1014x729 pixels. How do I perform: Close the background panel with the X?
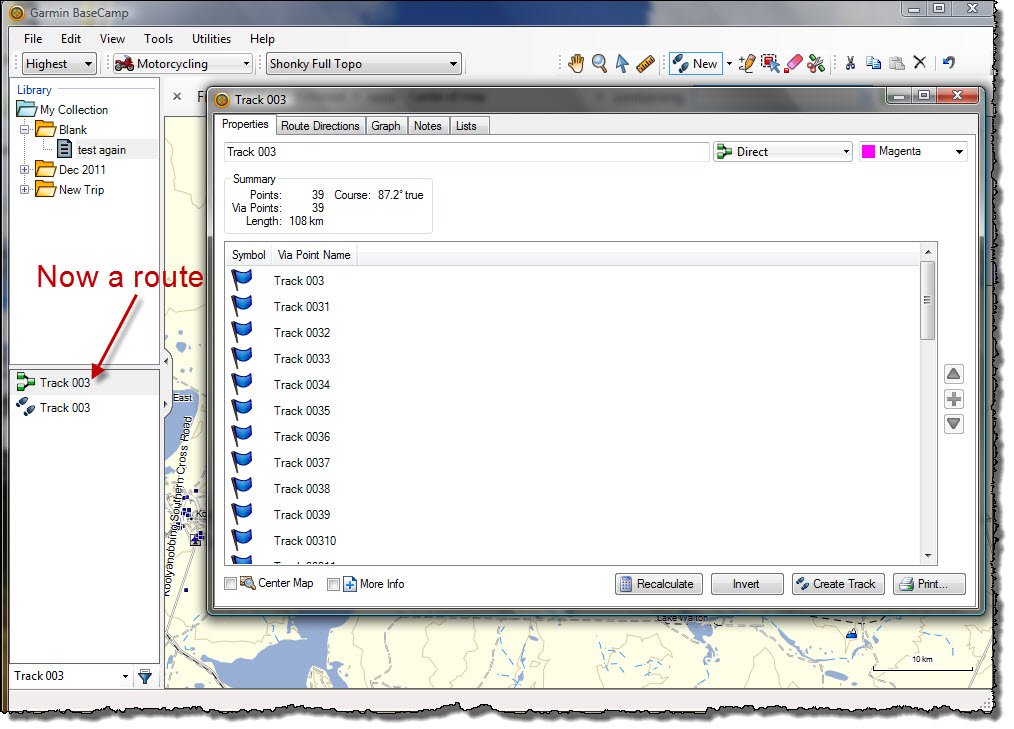pyautogui.click(x=177, y=96)
